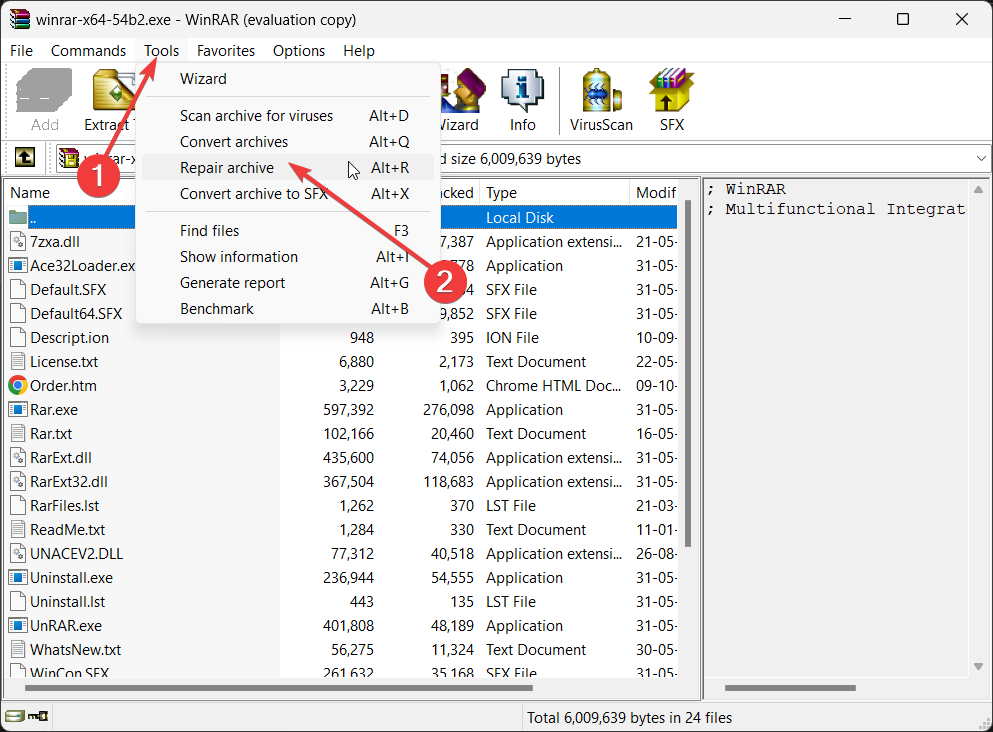Click the WinRAR comment text line

click(x=747, y=189)
